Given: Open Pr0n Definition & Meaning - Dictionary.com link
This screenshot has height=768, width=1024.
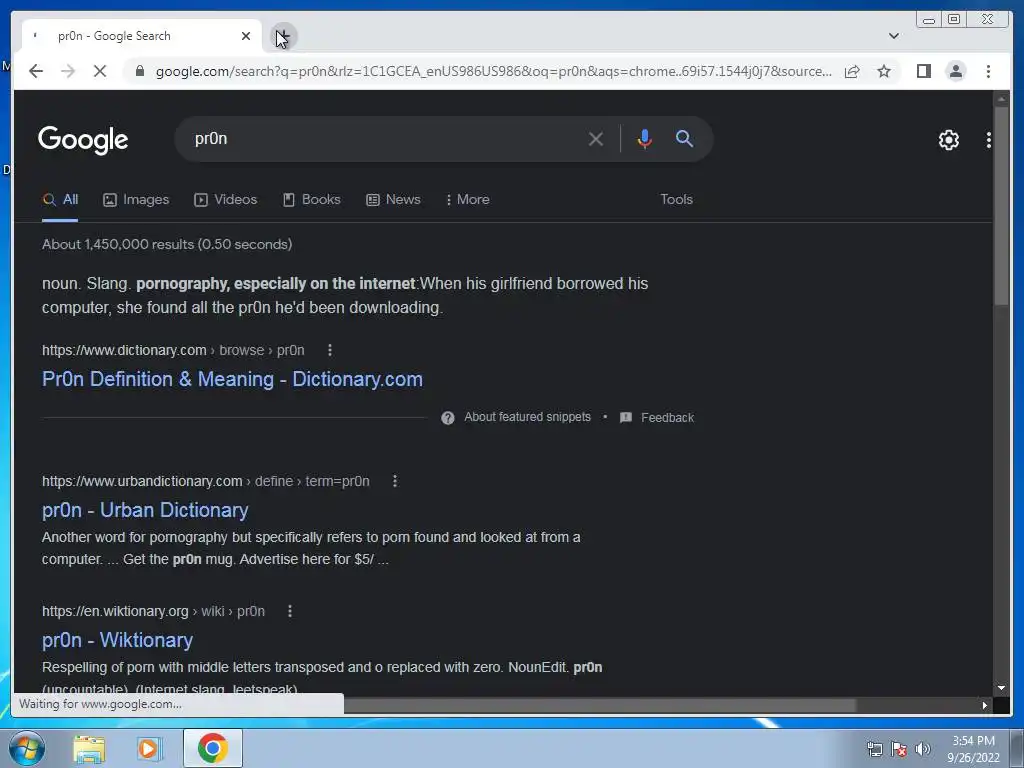Looking at the screenshot, I should tap(232, 379).
